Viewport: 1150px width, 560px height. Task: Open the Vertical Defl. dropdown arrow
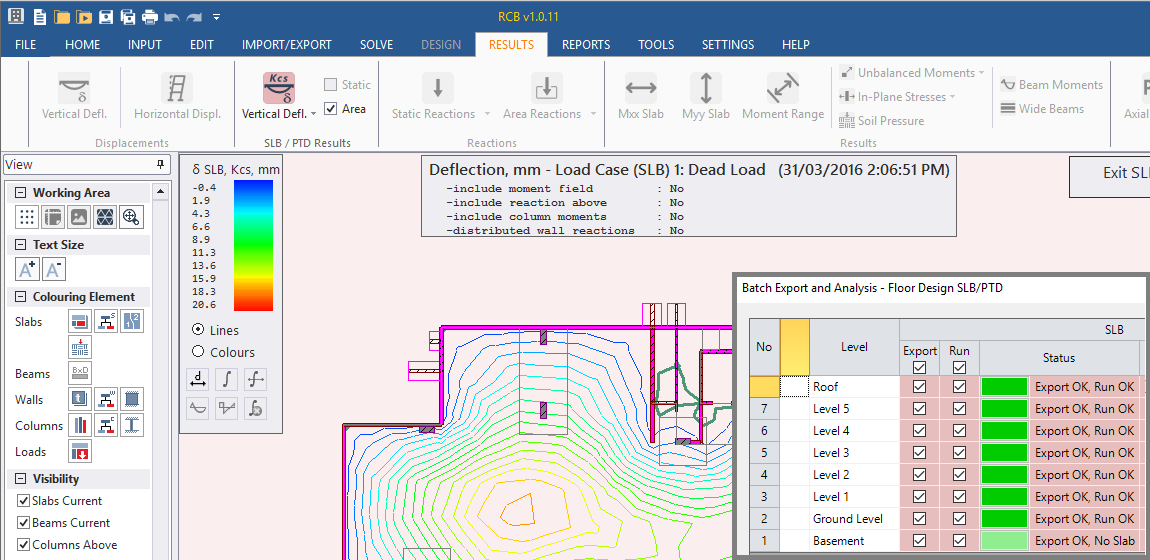(313, 115)
